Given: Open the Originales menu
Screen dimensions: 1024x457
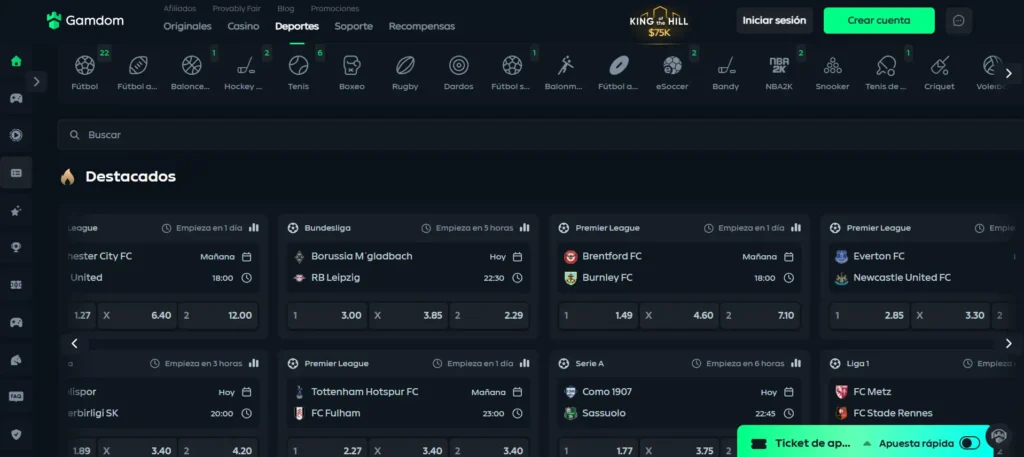Looking at the screenshot, I should [x=187, y=27].
